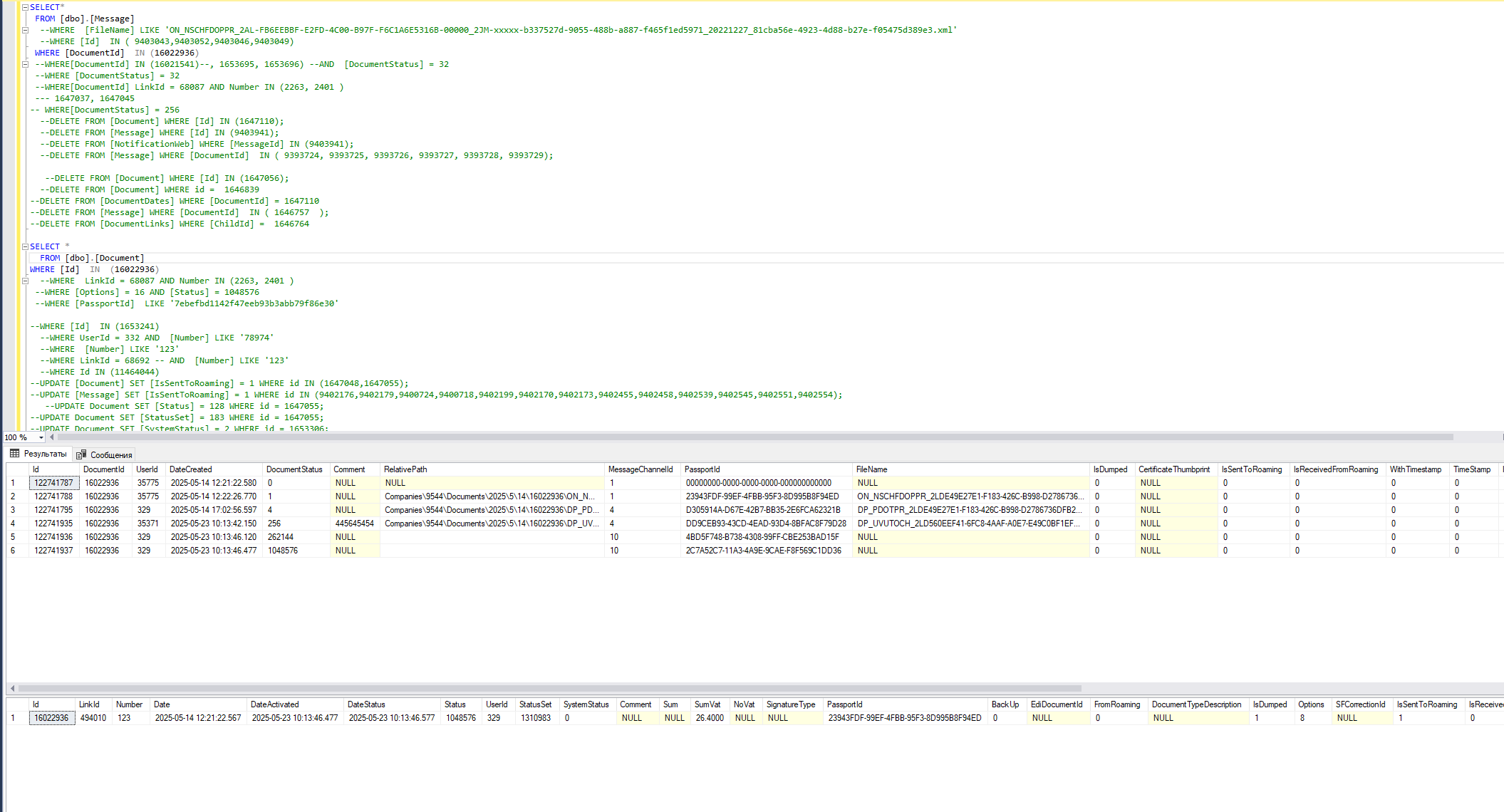Click the DateCreated cell 2025-05-14 17:02:56.597
Image resolution: width=1504 pixels, height=812 pixels.
(x=214, y=510)
